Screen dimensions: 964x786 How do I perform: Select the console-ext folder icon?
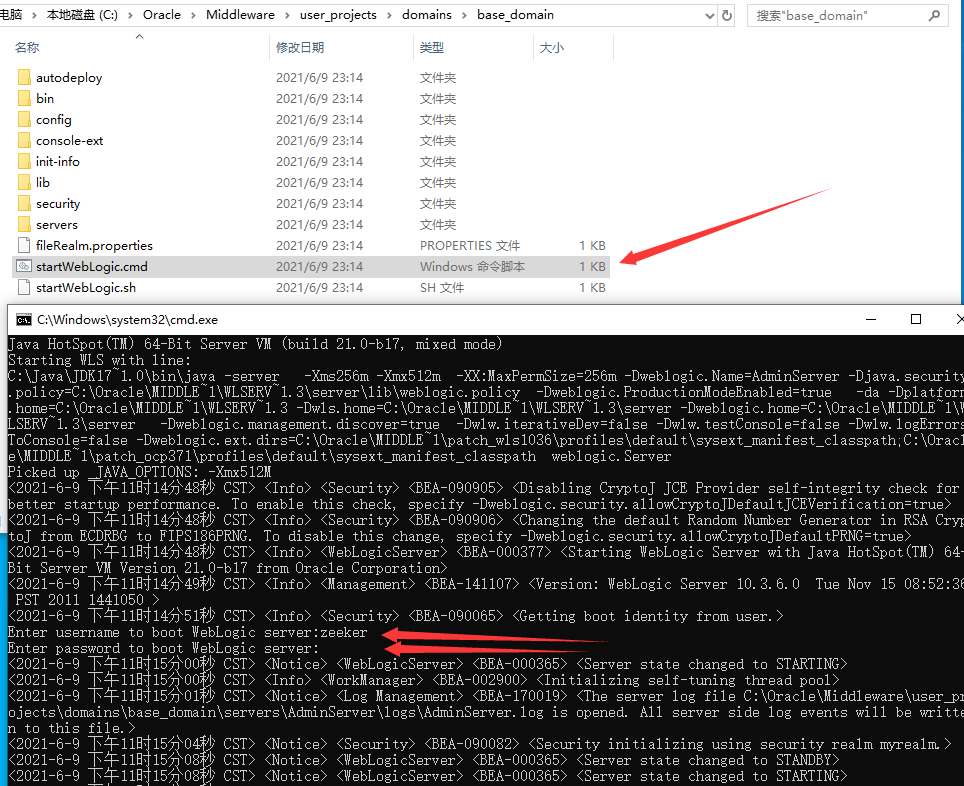click(x=24, y=140)
